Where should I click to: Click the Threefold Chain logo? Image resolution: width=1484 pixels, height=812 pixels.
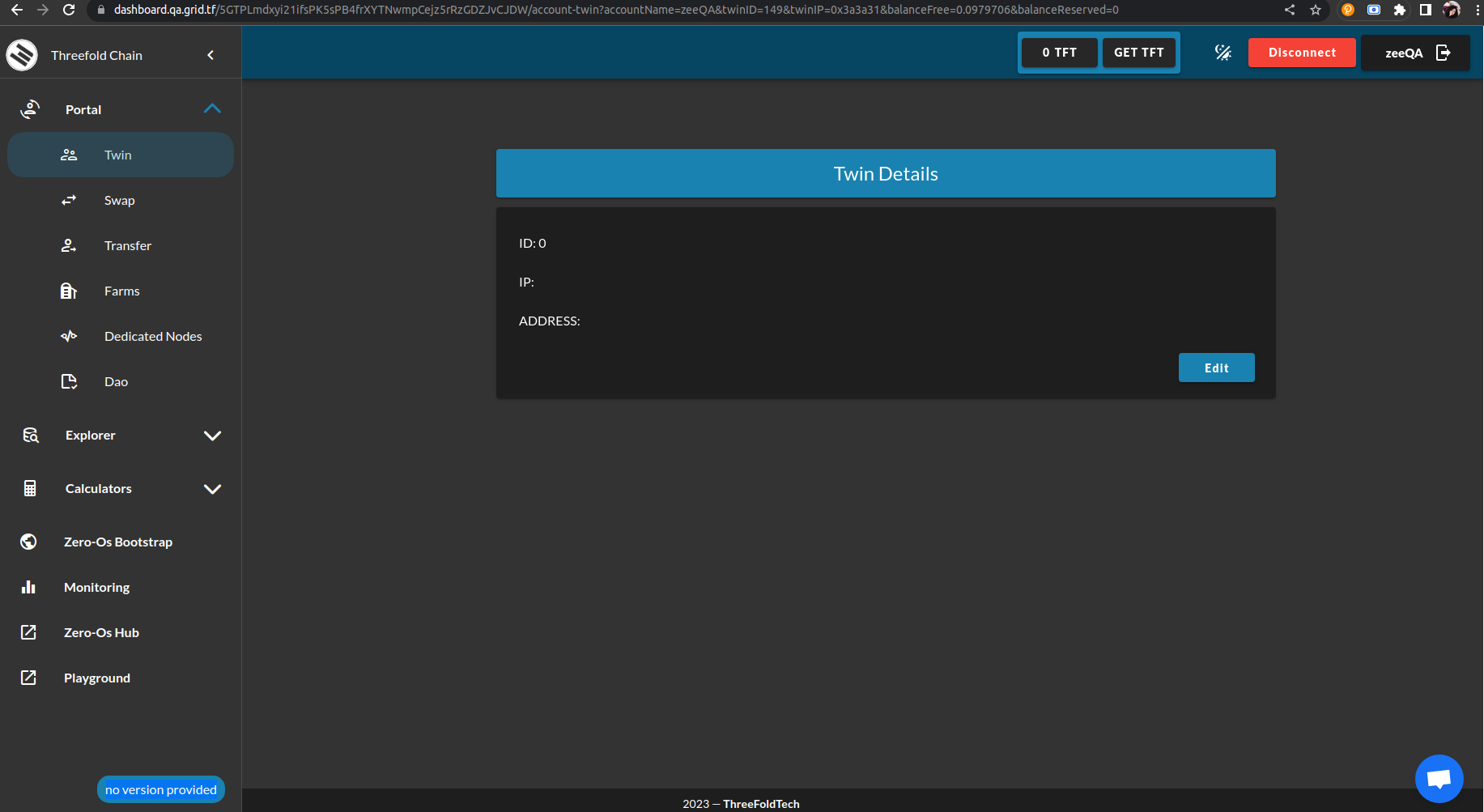[x=22, y=54]
